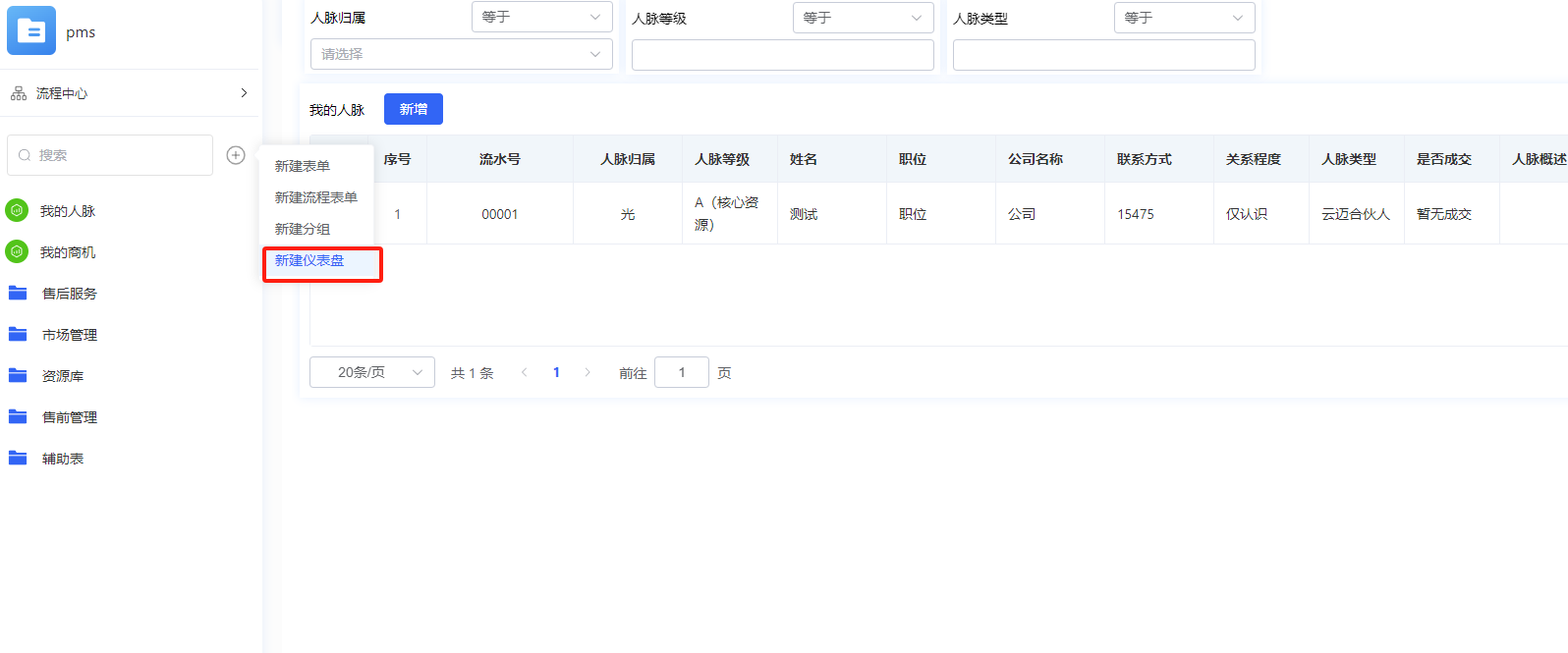Viewport: 1568px width, 653px height.
Task: Open the 人脉归属 operator dropdown 等于
Action: pyautogui.click(x=541, y=17)
